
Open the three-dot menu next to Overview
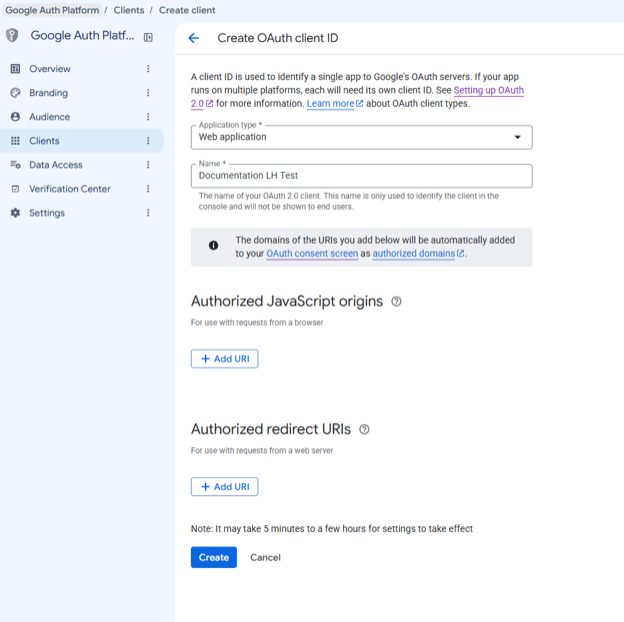148,69
